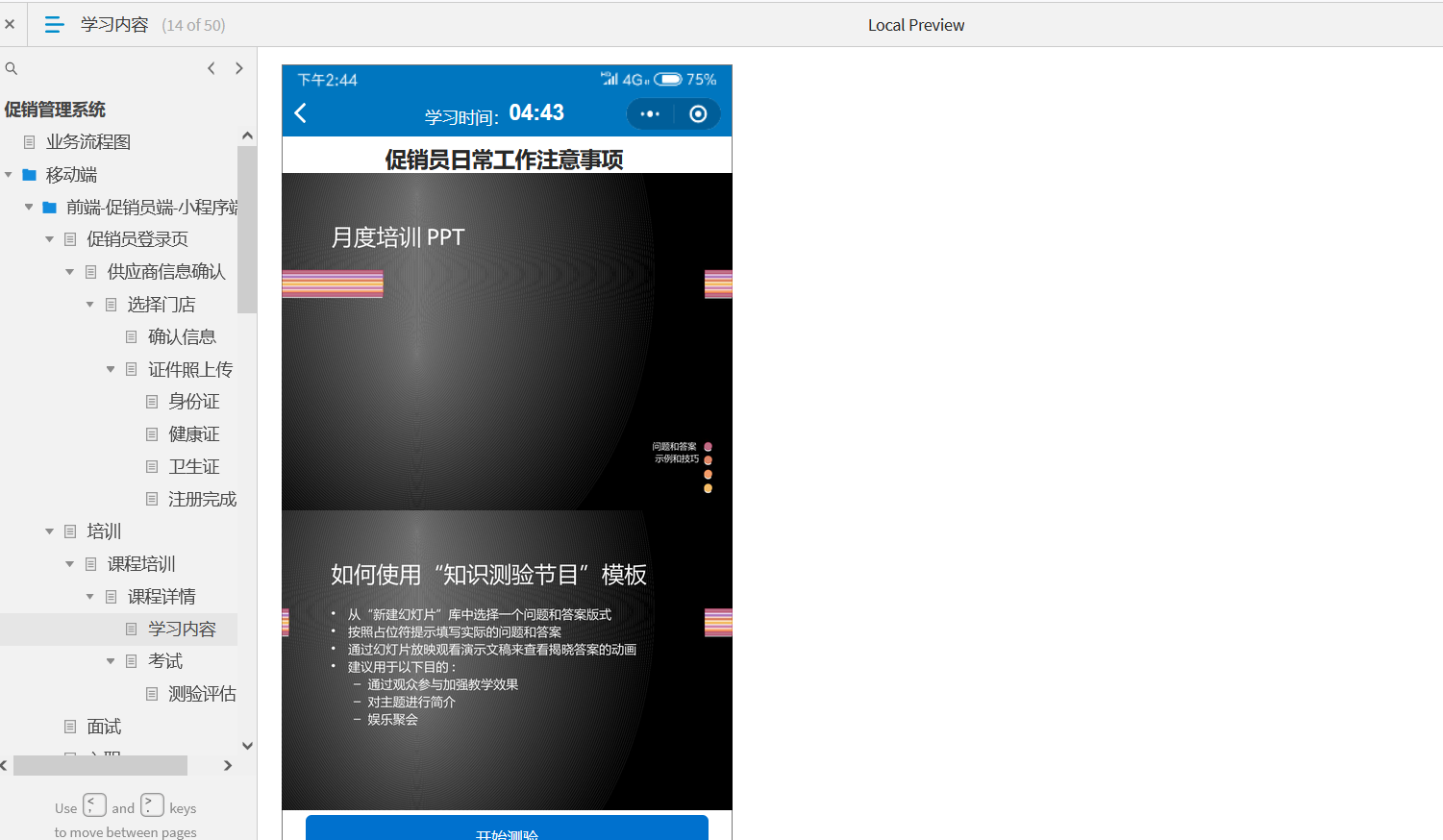Open the 培训 page
This screenshot has width=1443, height=840.
tap(104, 531)
